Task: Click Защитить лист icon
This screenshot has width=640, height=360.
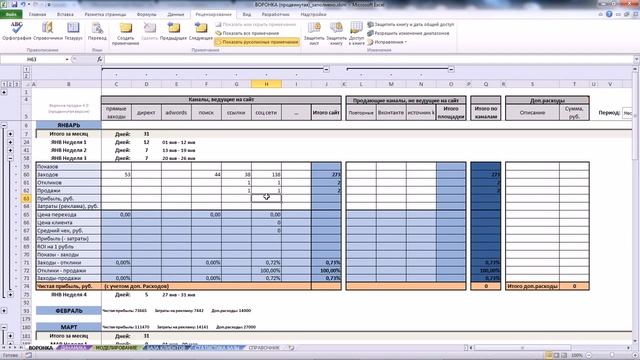Action: 314,33
